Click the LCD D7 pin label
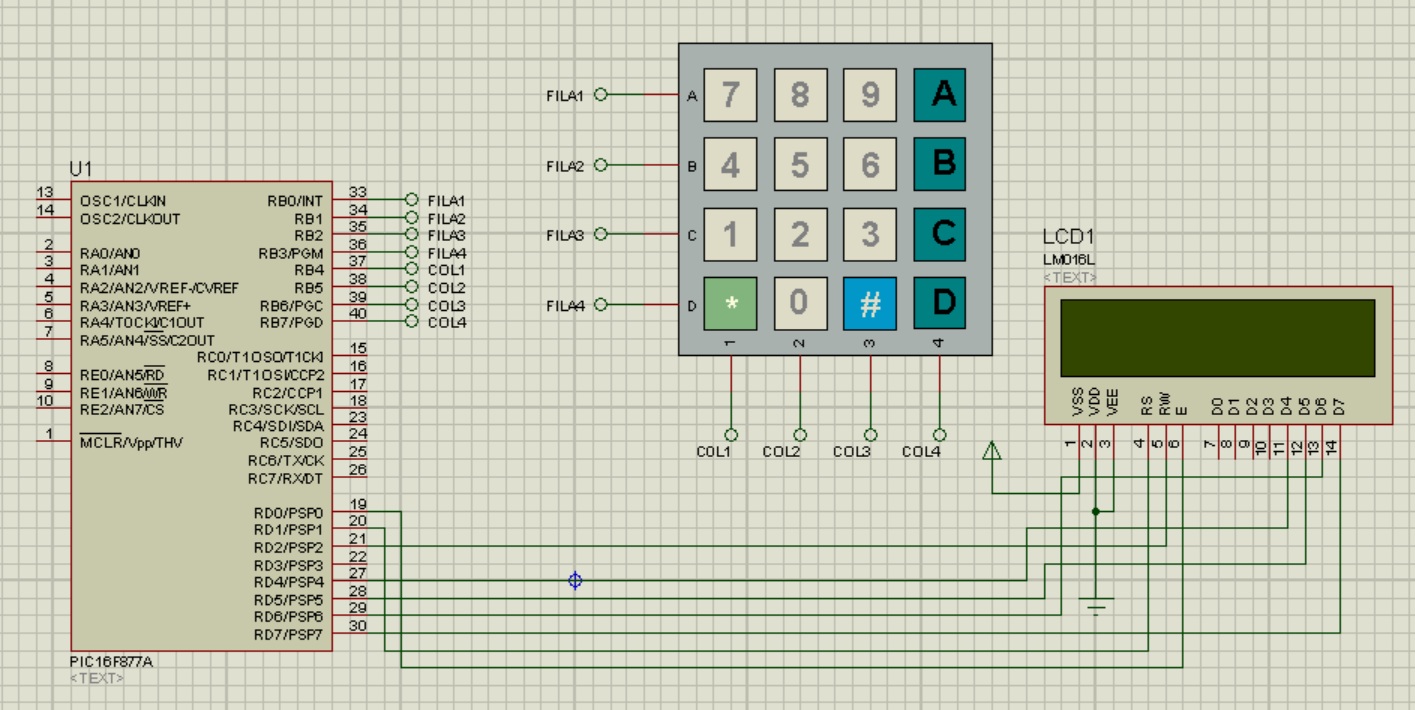The image size is (1415, 710). click(x=1339, y=406)
